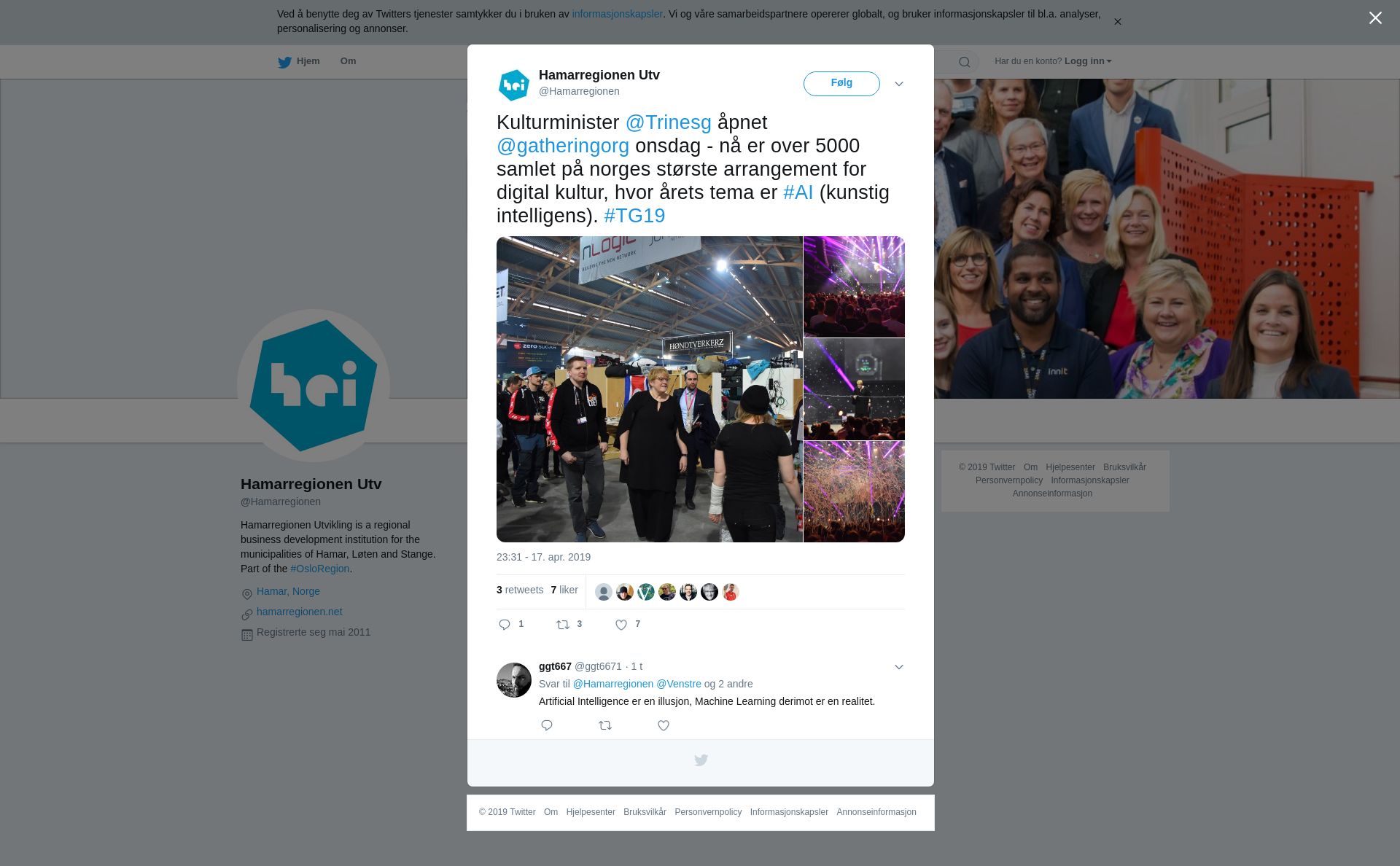Open the Hamarregionen Utv avatar in the tweet header
Image resolution: width=1400 pixels, height=866 pixels.
[514, 85]
